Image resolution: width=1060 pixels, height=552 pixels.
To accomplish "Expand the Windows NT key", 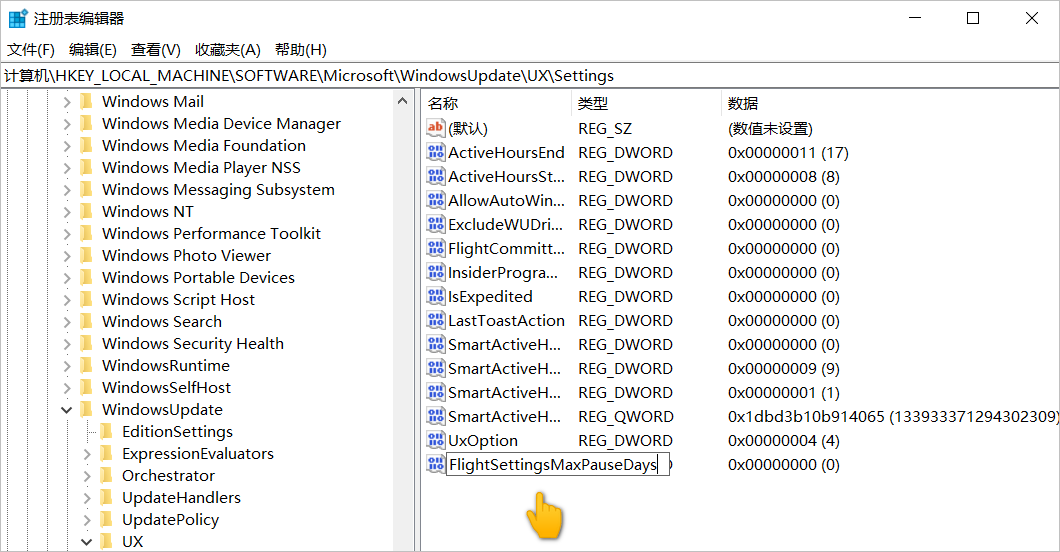I will 67,212.
